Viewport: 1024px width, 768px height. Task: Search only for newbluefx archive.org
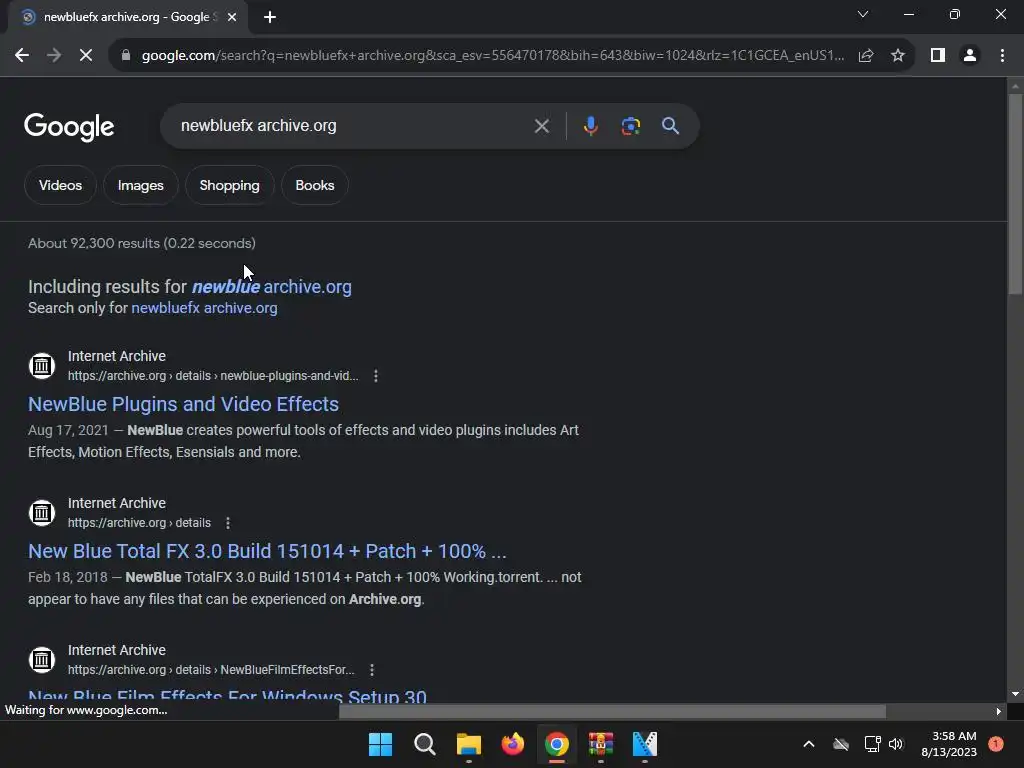(x=204, y=308)
